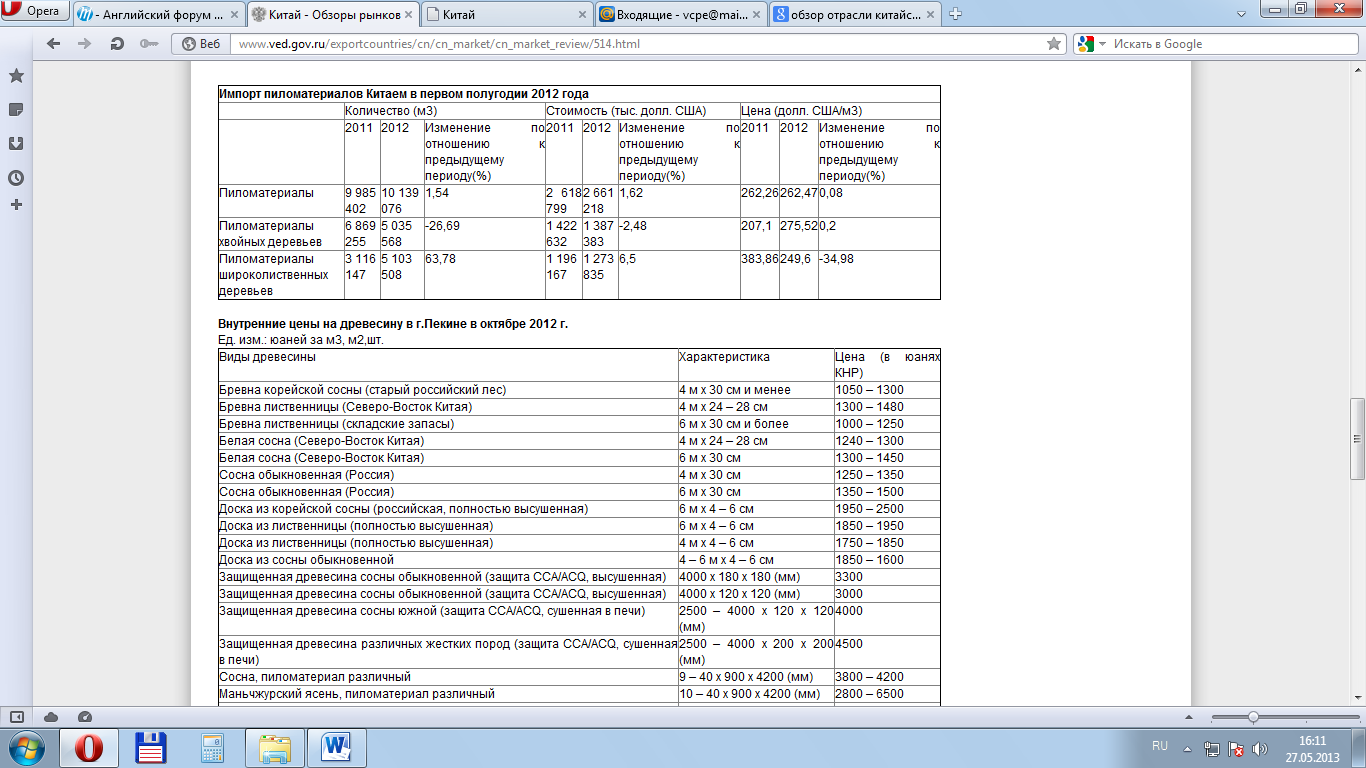This screenshot has height=768, width=1366.
Task: Bookmark page with address bar star
Action: point(1053,44)
